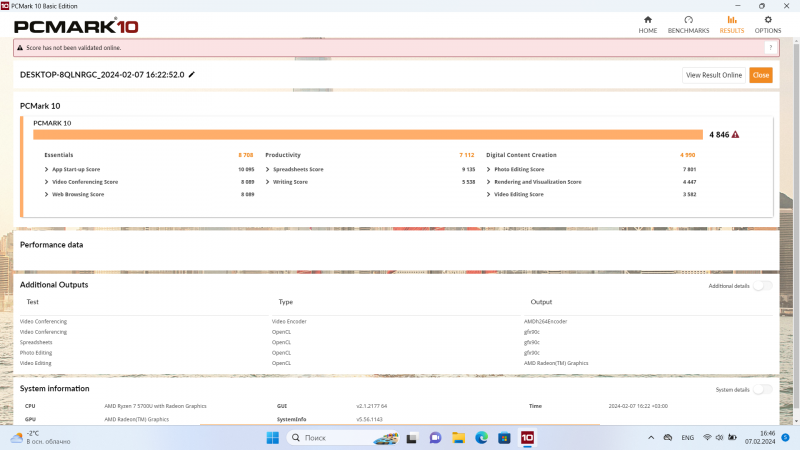800x450 pixels.
Task: Open the Chat app on the taskbar
Action: [435, 438]
